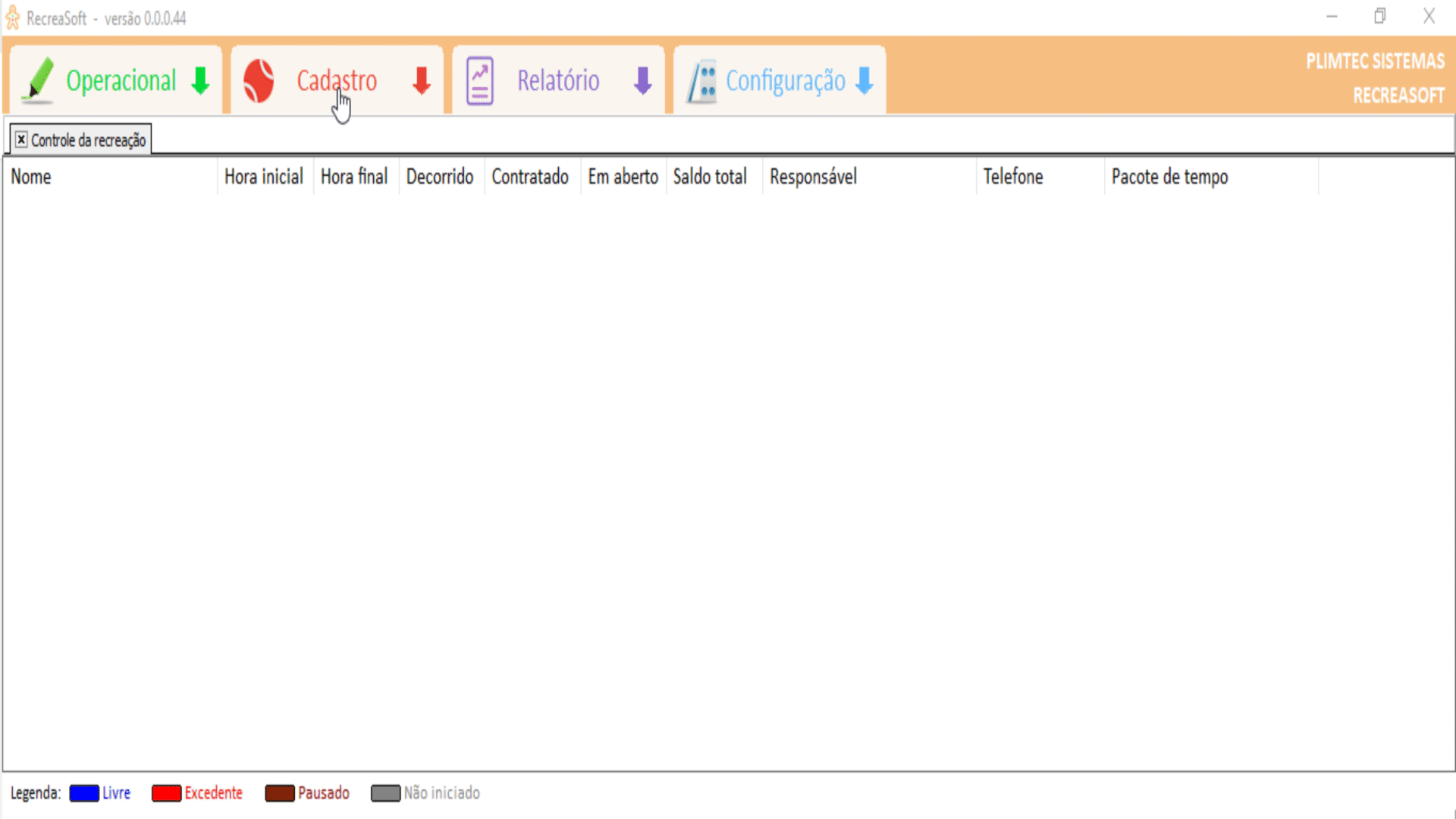Viewport: 1456px width, 819px height.
Task: Minimize the RecreaSoft window
Action: pos(1332,16)
